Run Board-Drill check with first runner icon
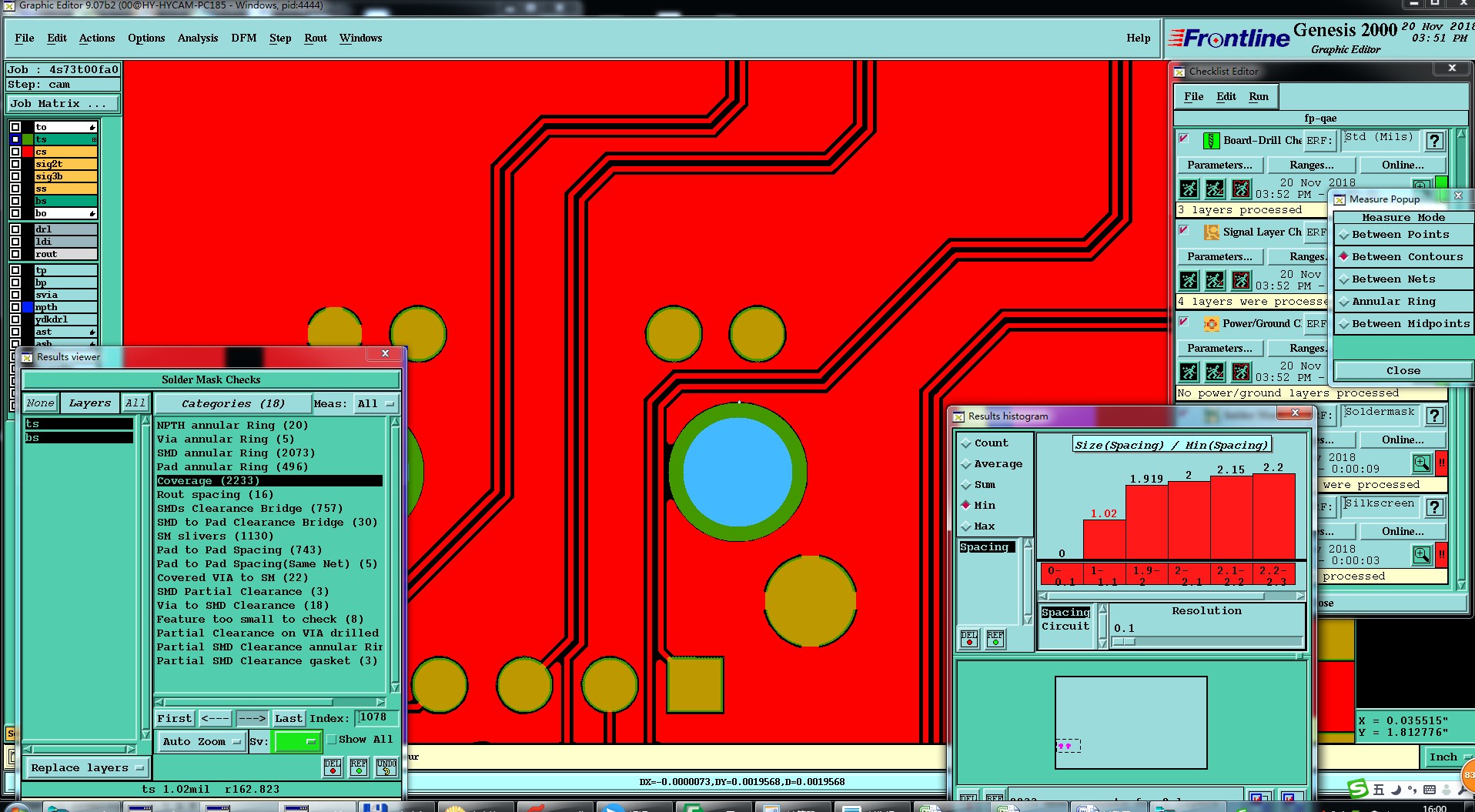The image size is (1475, 812). (x=1189, y=189)
